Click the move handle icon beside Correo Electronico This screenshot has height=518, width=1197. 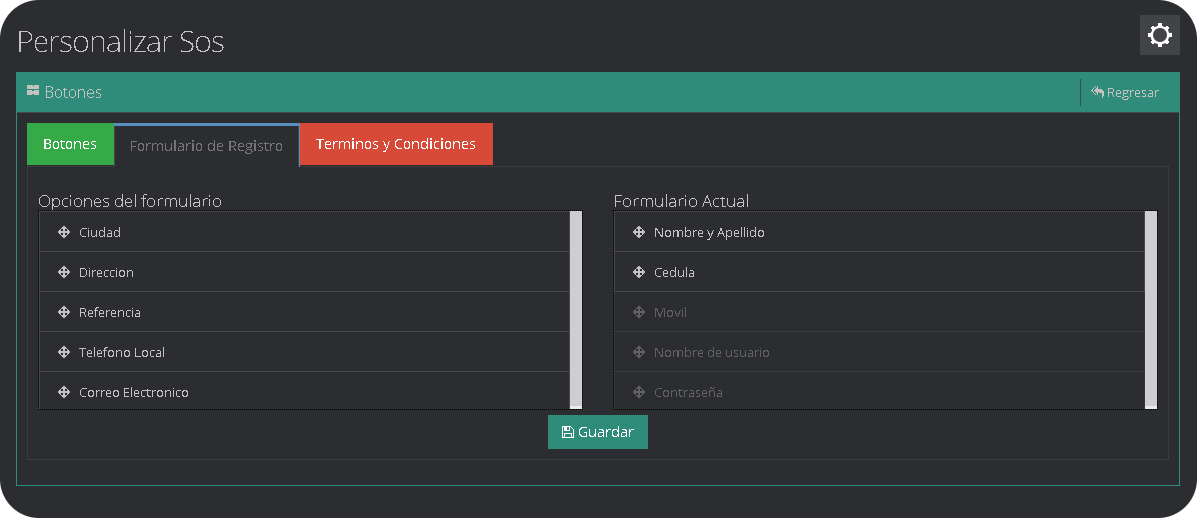click(64, 392)
